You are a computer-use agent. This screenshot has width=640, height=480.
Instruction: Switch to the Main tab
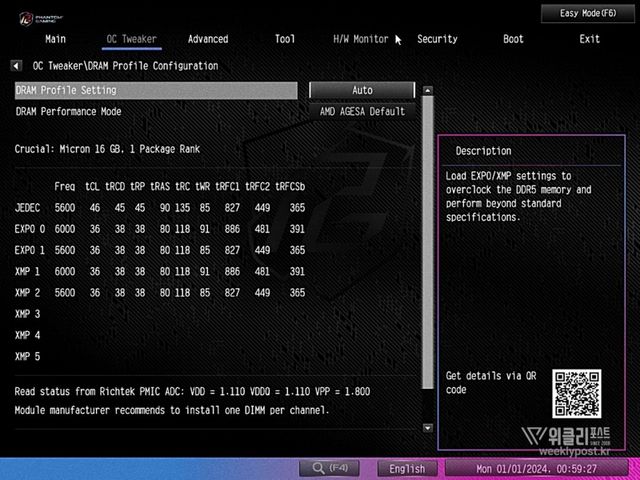tap(56, 39)
